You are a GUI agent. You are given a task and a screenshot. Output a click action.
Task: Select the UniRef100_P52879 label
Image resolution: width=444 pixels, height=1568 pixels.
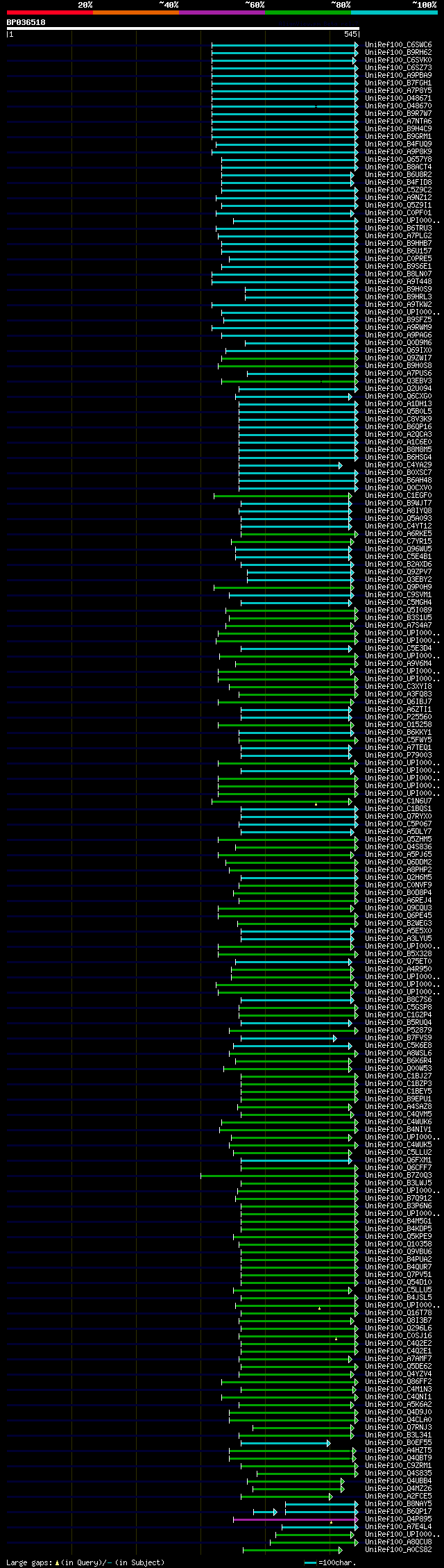398,1031
